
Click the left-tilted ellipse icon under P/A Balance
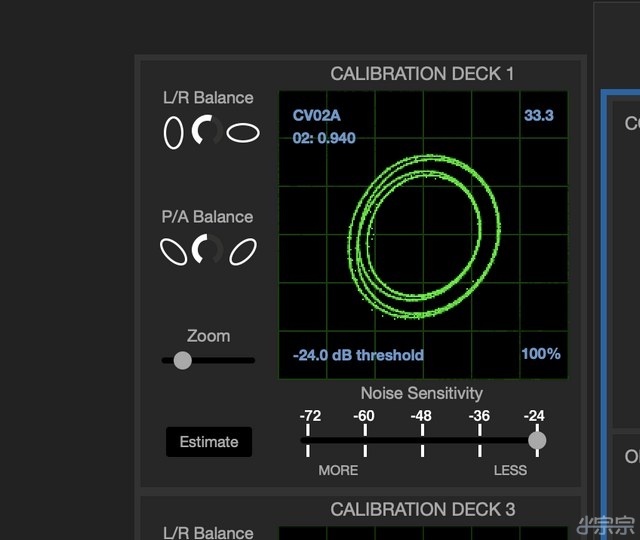pyautogui.click(x=174, y=251)
